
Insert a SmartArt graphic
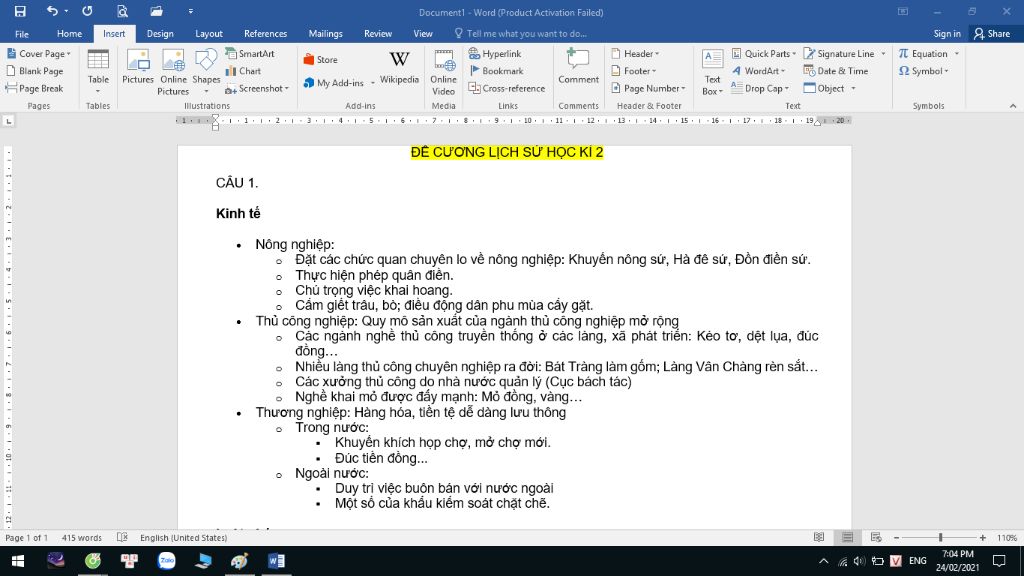pyautogui.click(x=250, y=54)
